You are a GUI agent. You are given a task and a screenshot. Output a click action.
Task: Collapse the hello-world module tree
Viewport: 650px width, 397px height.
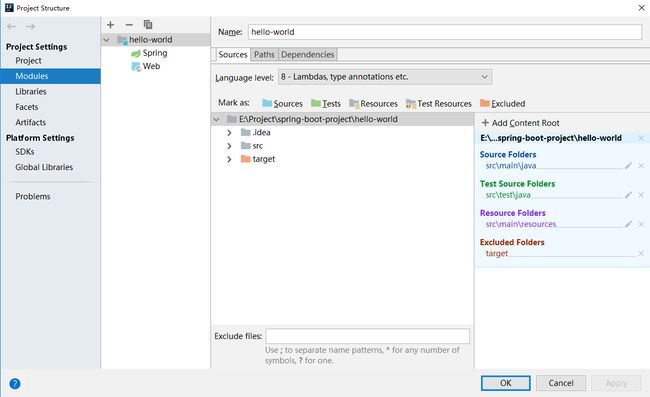coord(107,40)
